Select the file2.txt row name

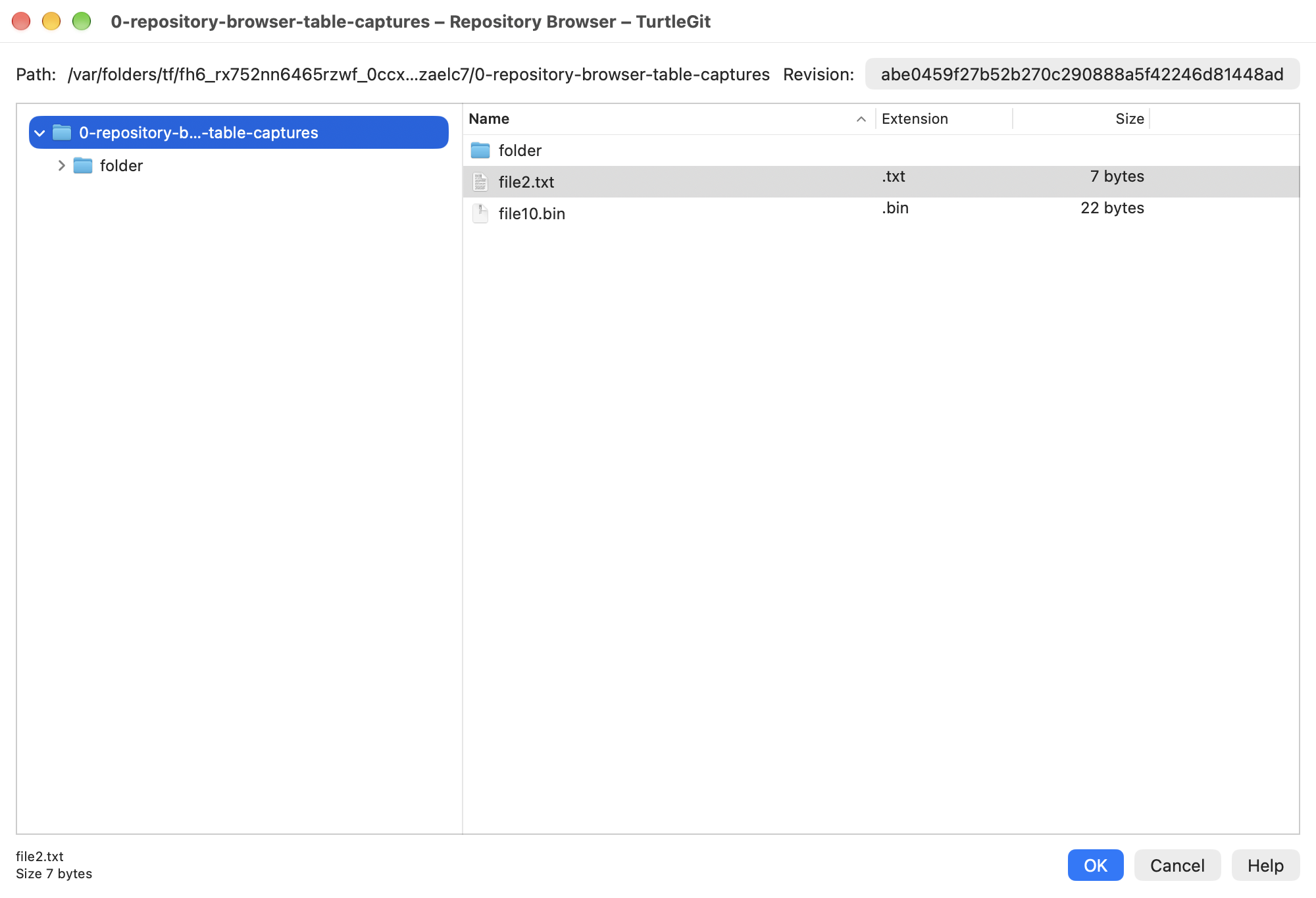pos(526,182)
